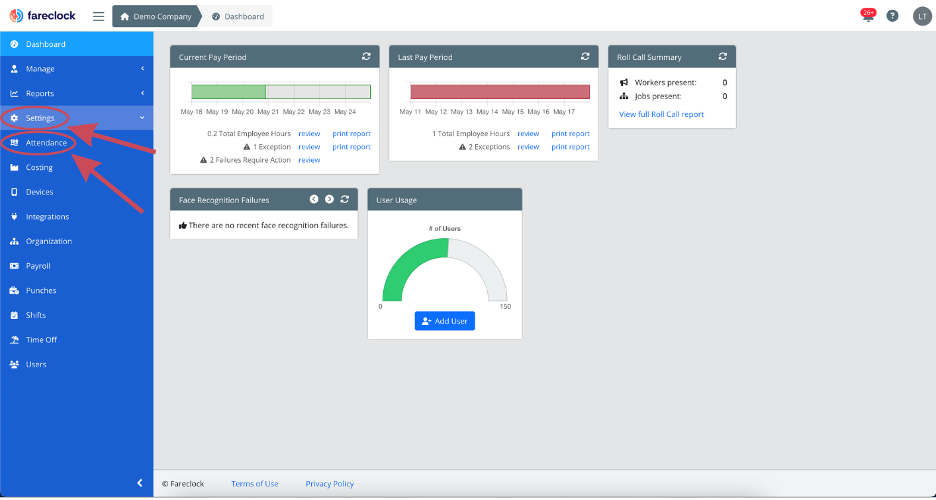Open the Settings menu item
936x500 pixels.
pos(76,118)
